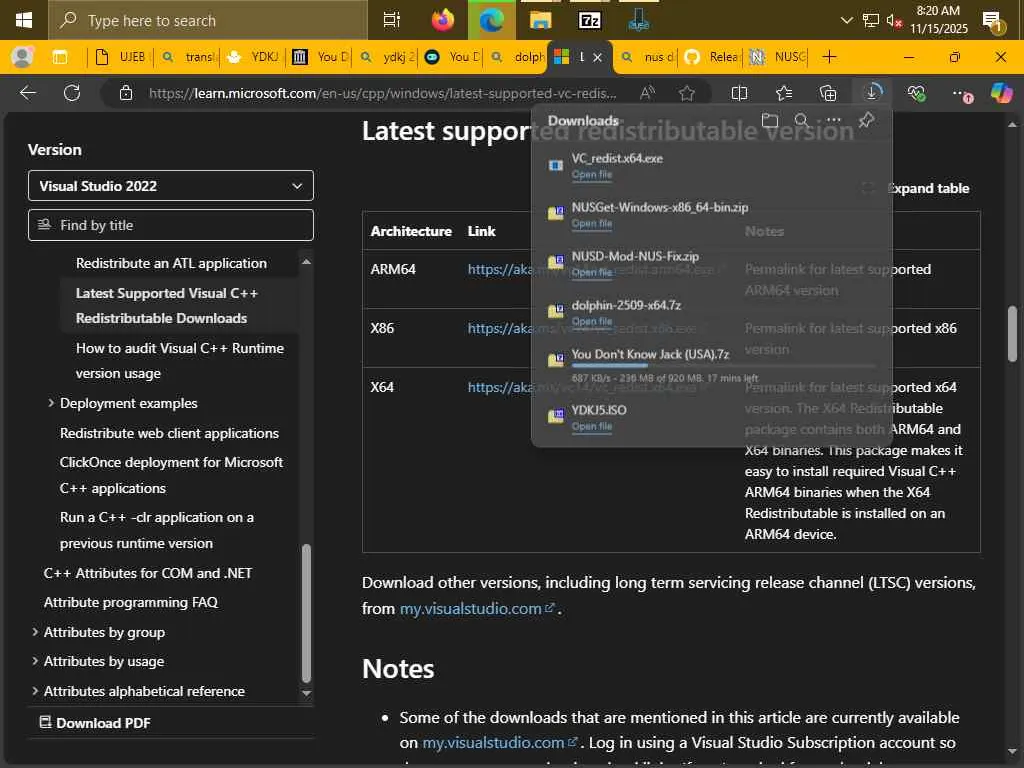Screen dimensions: 1024x768
Task: Click the muted volume tray icon
Action: [893, 21]
